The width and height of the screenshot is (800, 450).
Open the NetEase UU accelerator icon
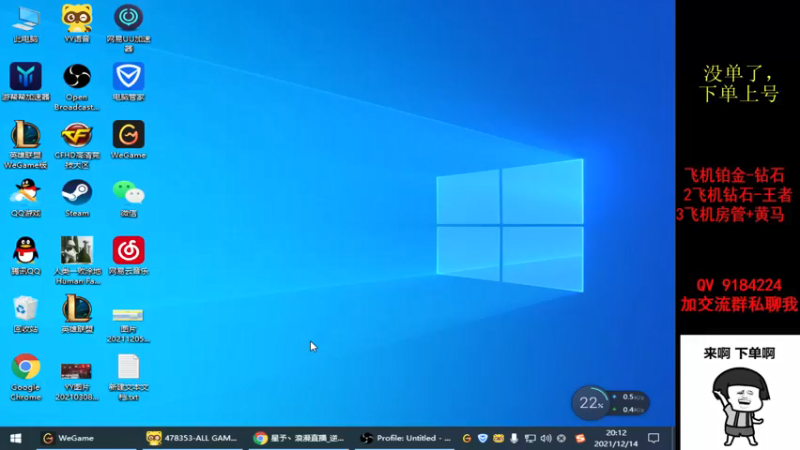128,28
